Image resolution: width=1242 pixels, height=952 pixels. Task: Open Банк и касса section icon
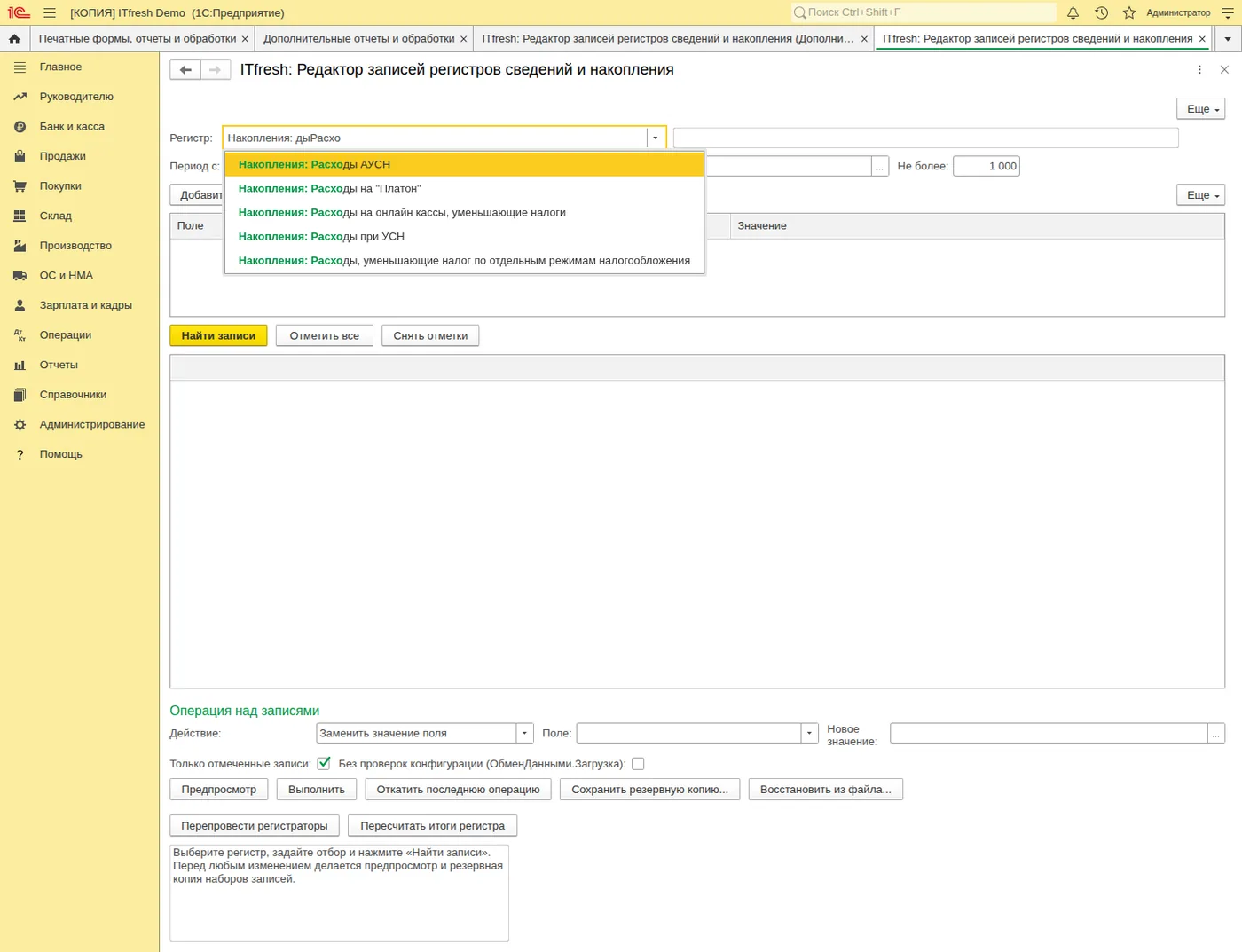(x=20, y=127)
